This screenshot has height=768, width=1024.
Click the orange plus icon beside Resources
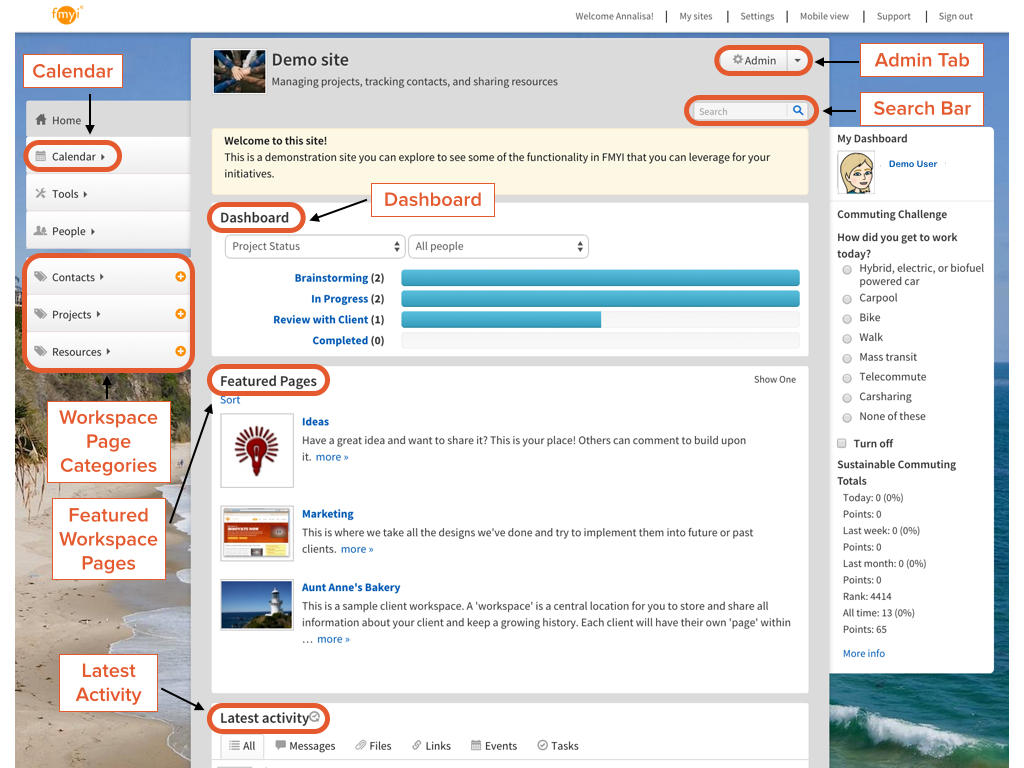[x=181, y=351]
